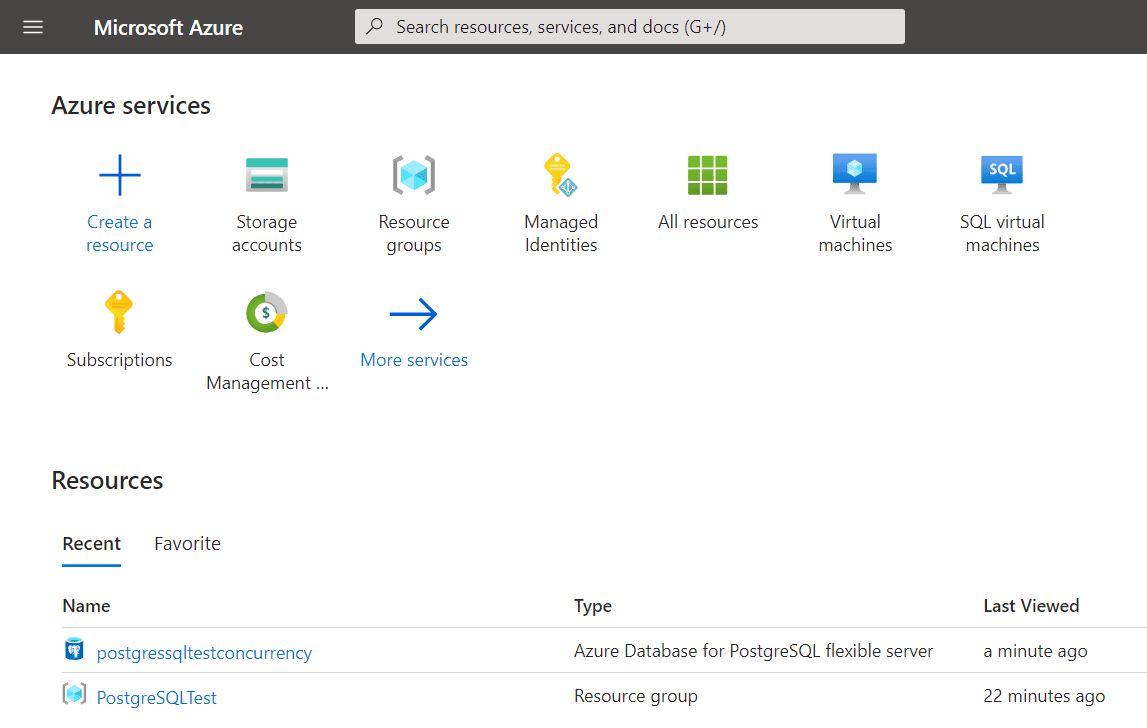This screenshot has width=1147, height=728.
Task: Open the hamburger portal menu
Action: (x=33, y=27)
